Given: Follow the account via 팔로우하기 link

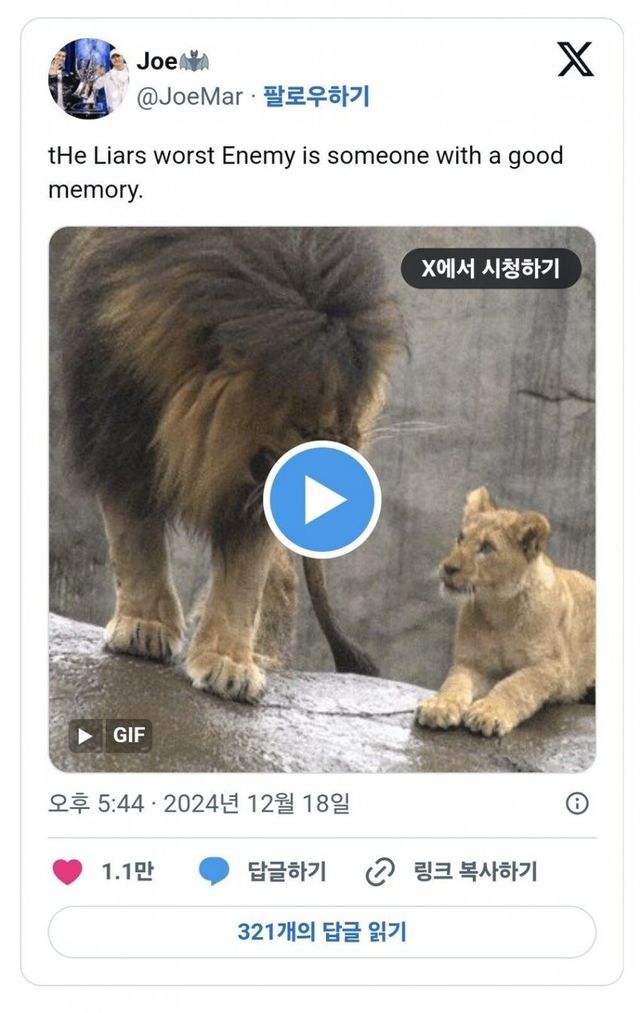Looking at the screenshot, I should point(316,96).
